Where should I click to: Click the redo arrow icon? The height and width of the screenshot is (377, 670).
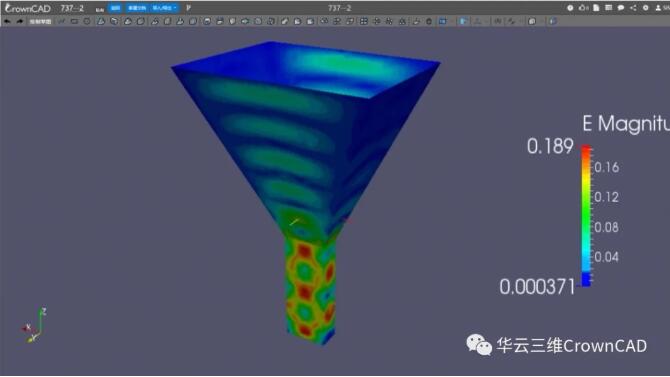(20, 21)
